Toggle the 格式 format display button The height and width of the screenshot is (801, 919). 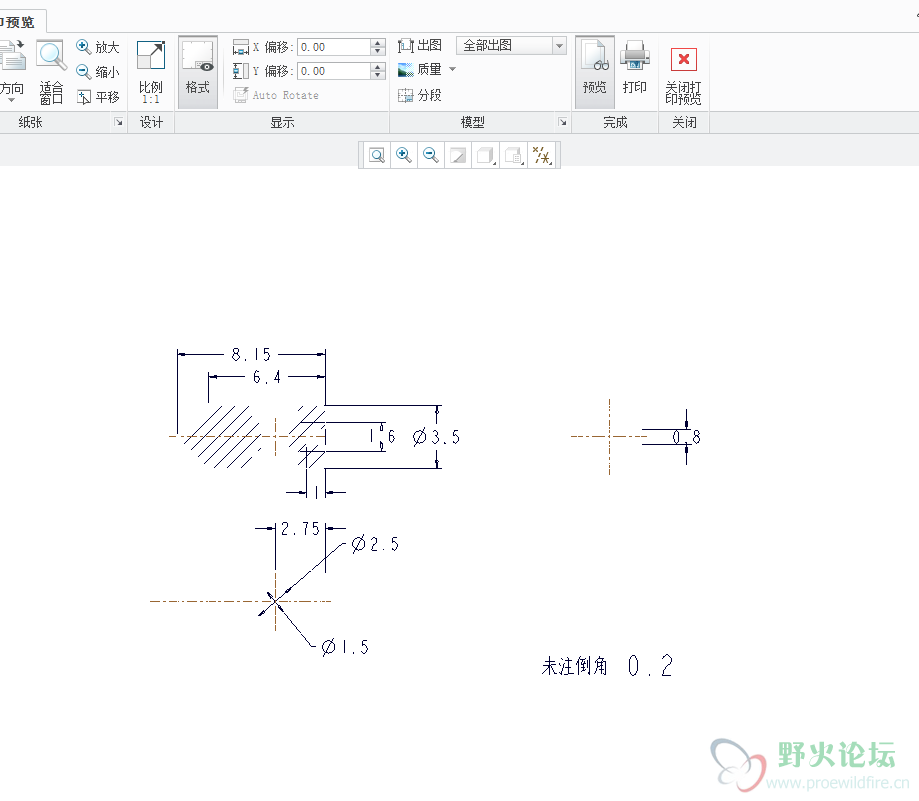(x=198, y=71)
